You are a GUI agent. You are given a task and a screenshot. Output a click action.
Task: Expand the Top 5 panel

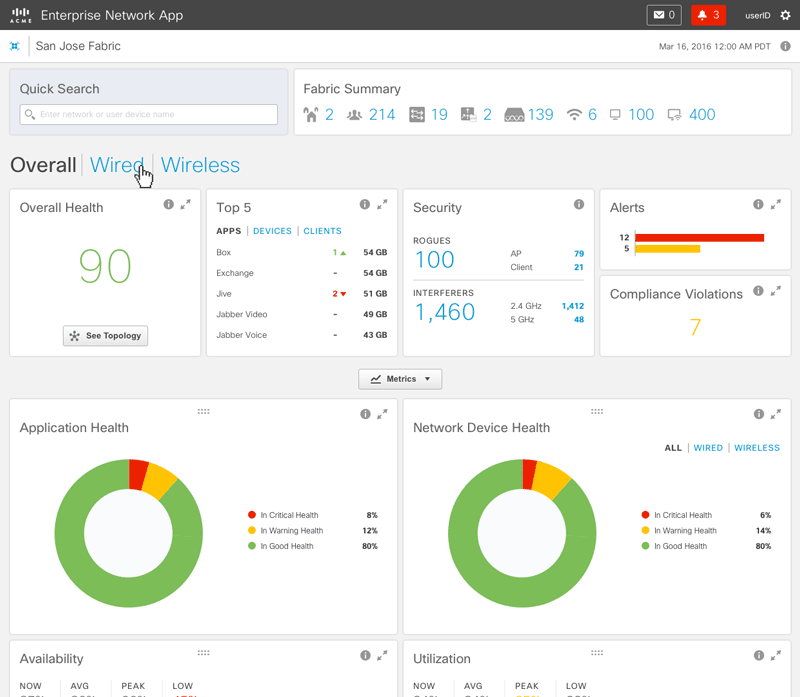(382, 204)
